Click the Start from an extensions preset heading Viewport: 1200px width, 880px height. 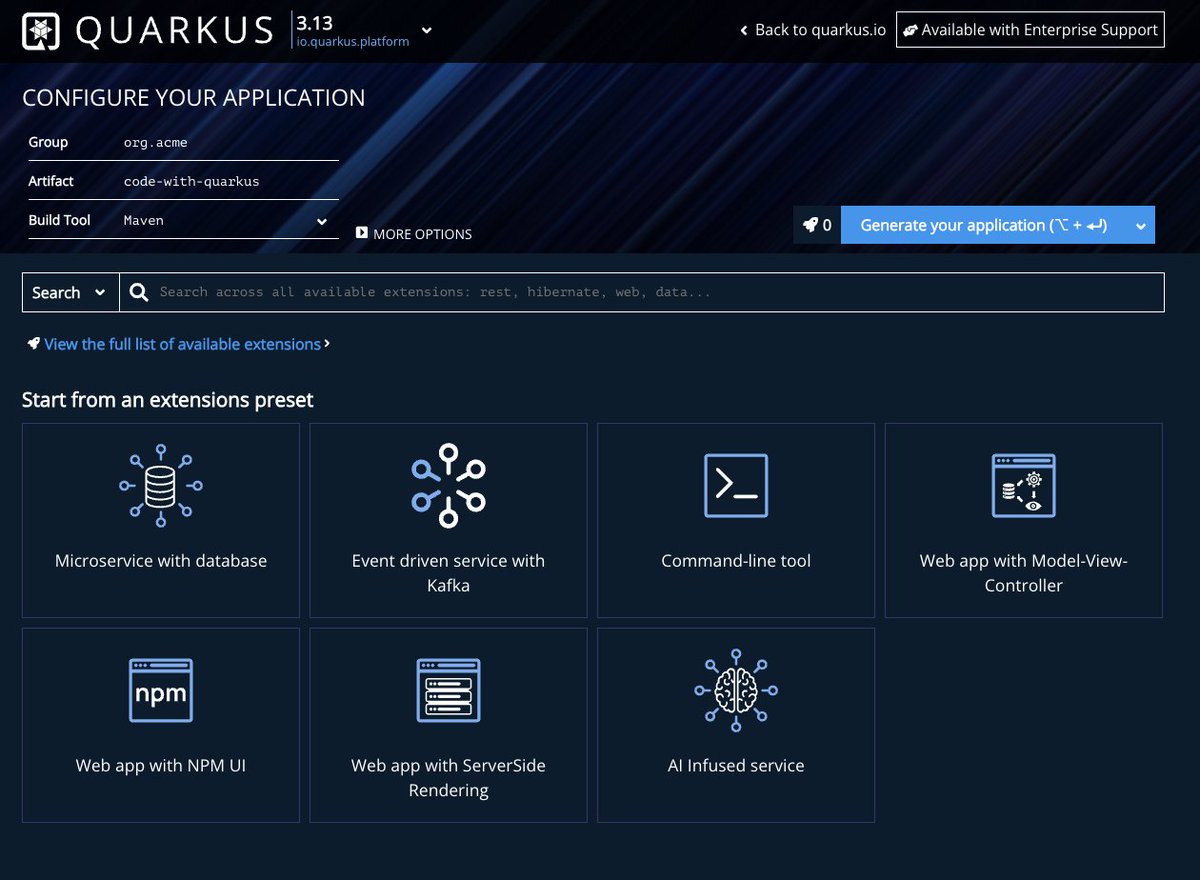point(168,400)
